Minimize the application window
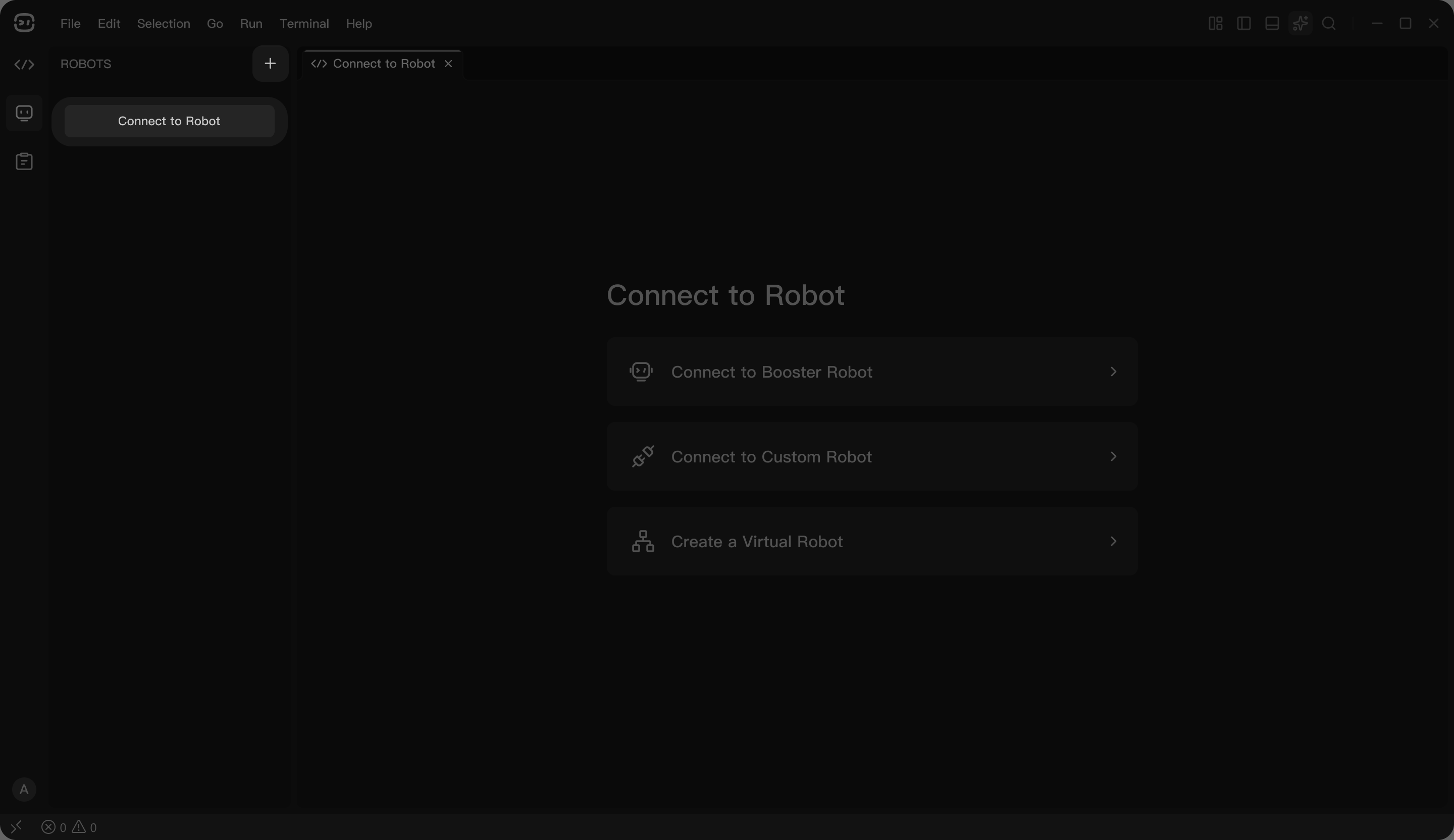The height and width of the screenshot is (840, 1454). click(1377, 23)
